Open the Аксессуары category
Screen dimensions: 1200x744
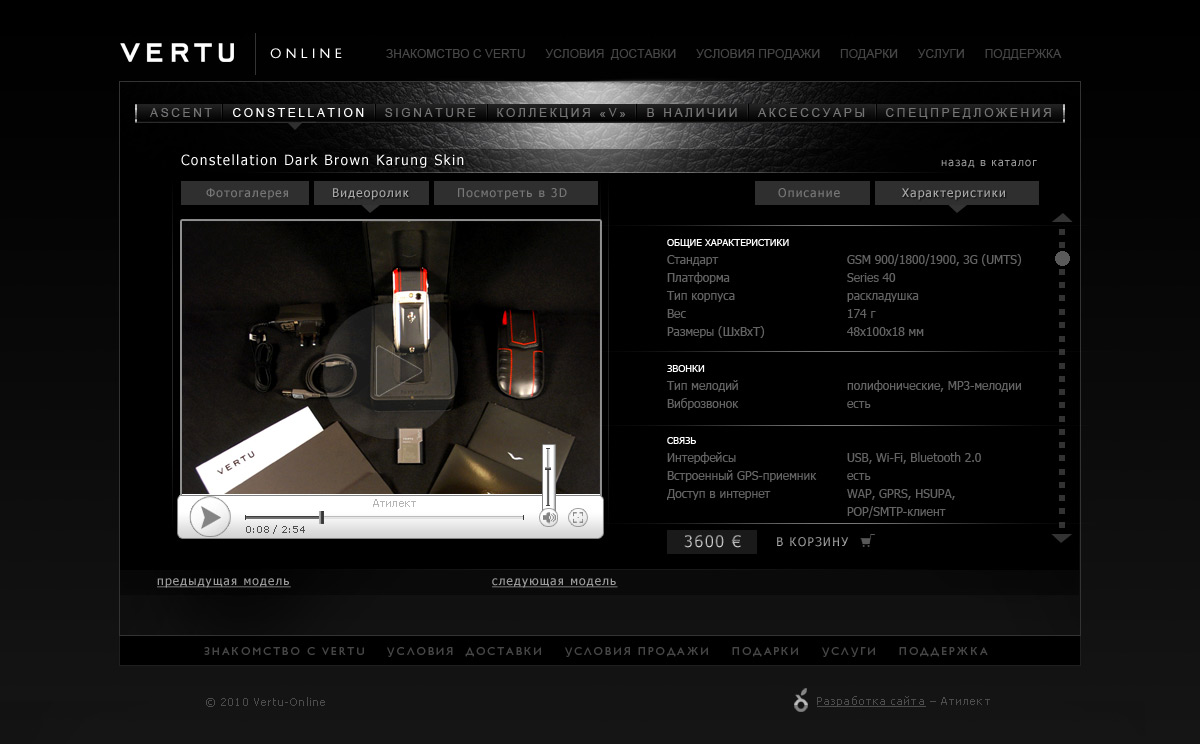(x=811, y=113)
